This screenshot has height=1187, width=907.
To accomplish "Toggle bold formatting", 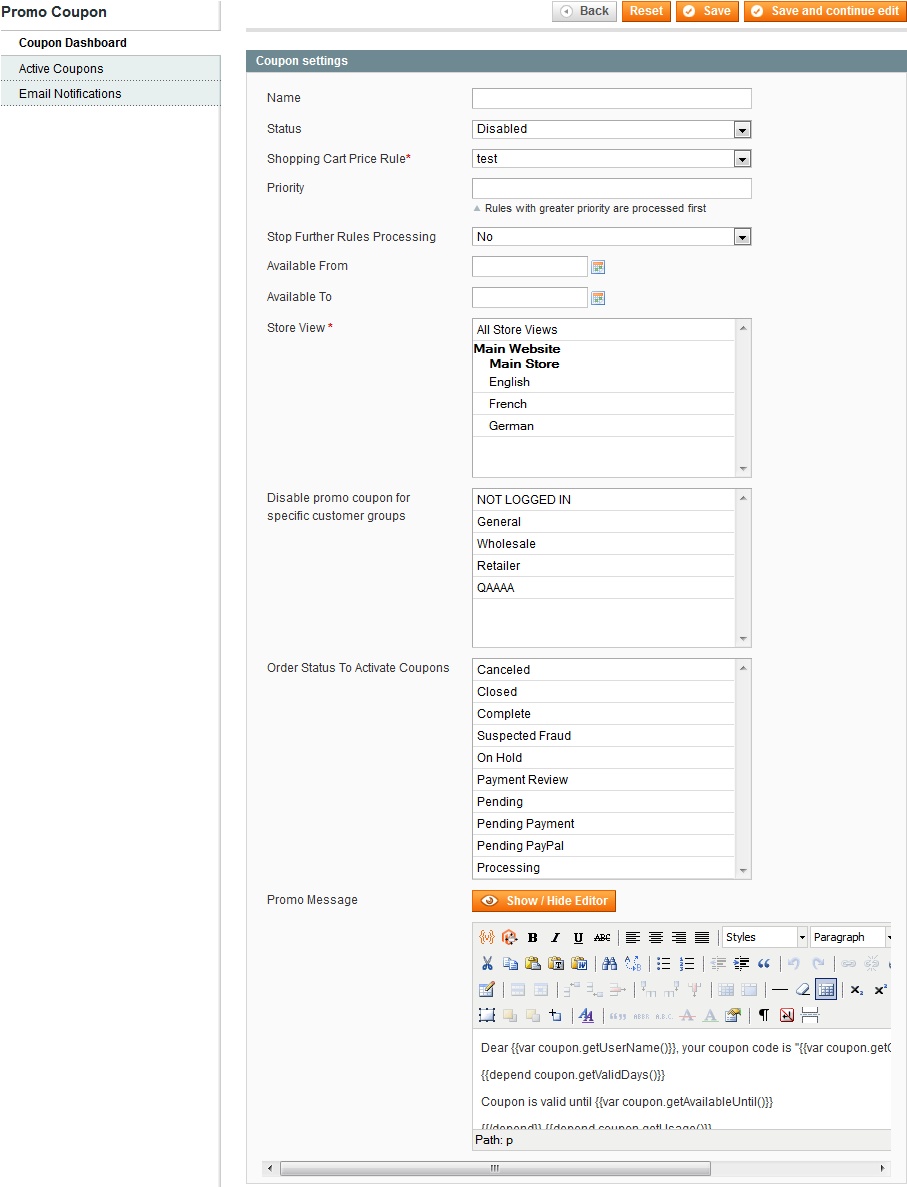I will click(532, 937).
